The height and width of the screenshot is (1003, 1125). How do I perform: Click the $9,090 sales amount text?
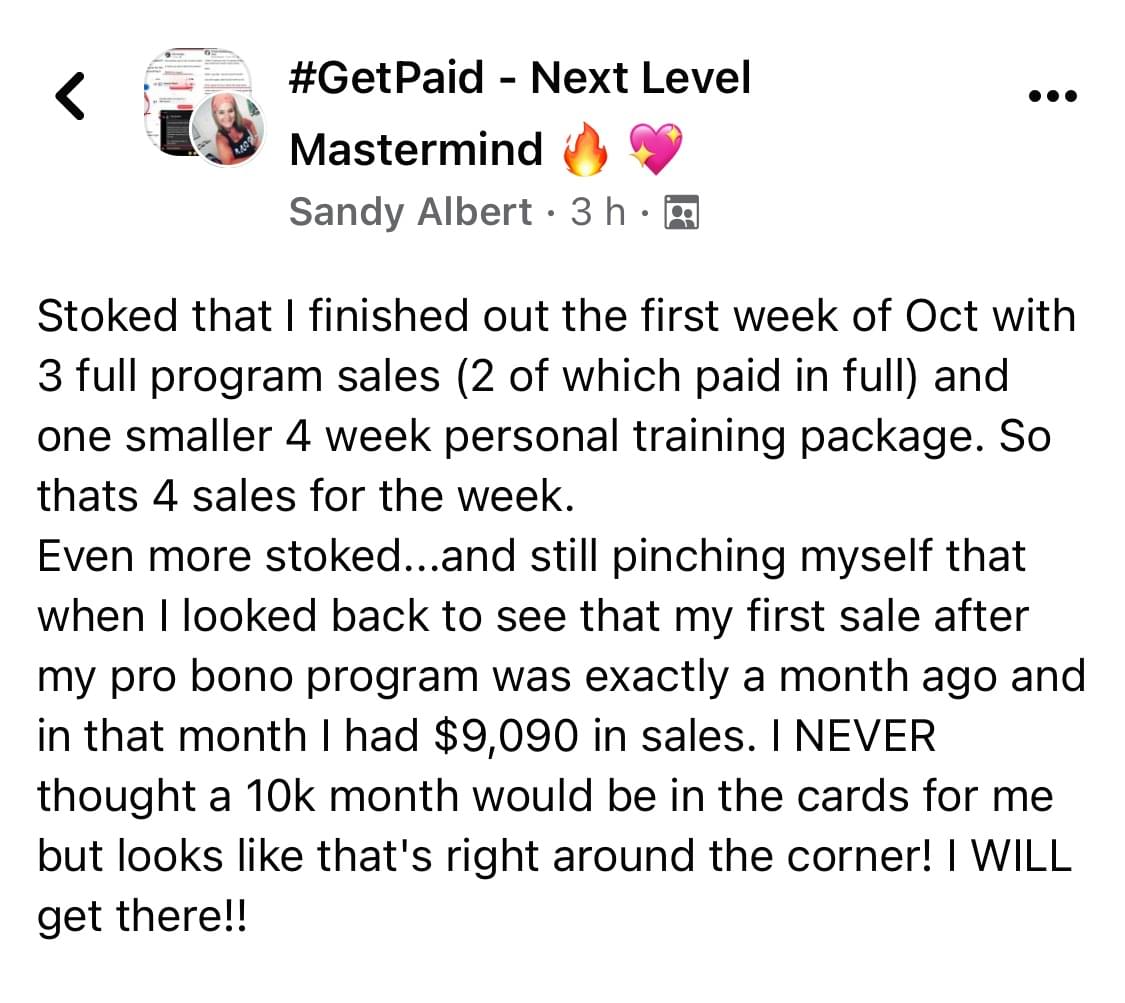(506, 737)
